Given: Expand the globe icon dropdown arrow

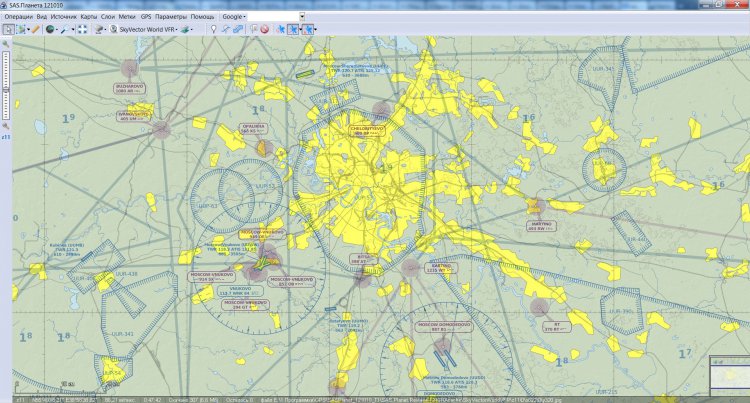Looking at the screenshot, I should (x=57, y=30).
